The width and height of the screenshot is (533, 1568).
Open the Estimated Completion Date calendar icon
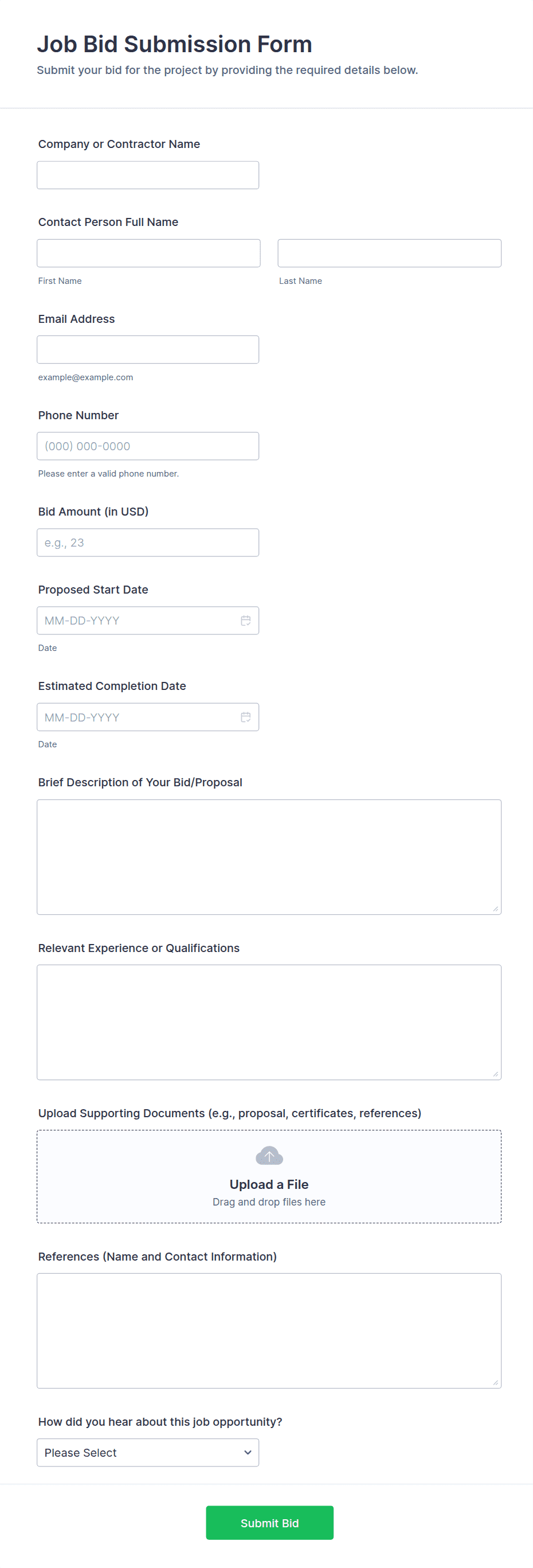point(245,716)
